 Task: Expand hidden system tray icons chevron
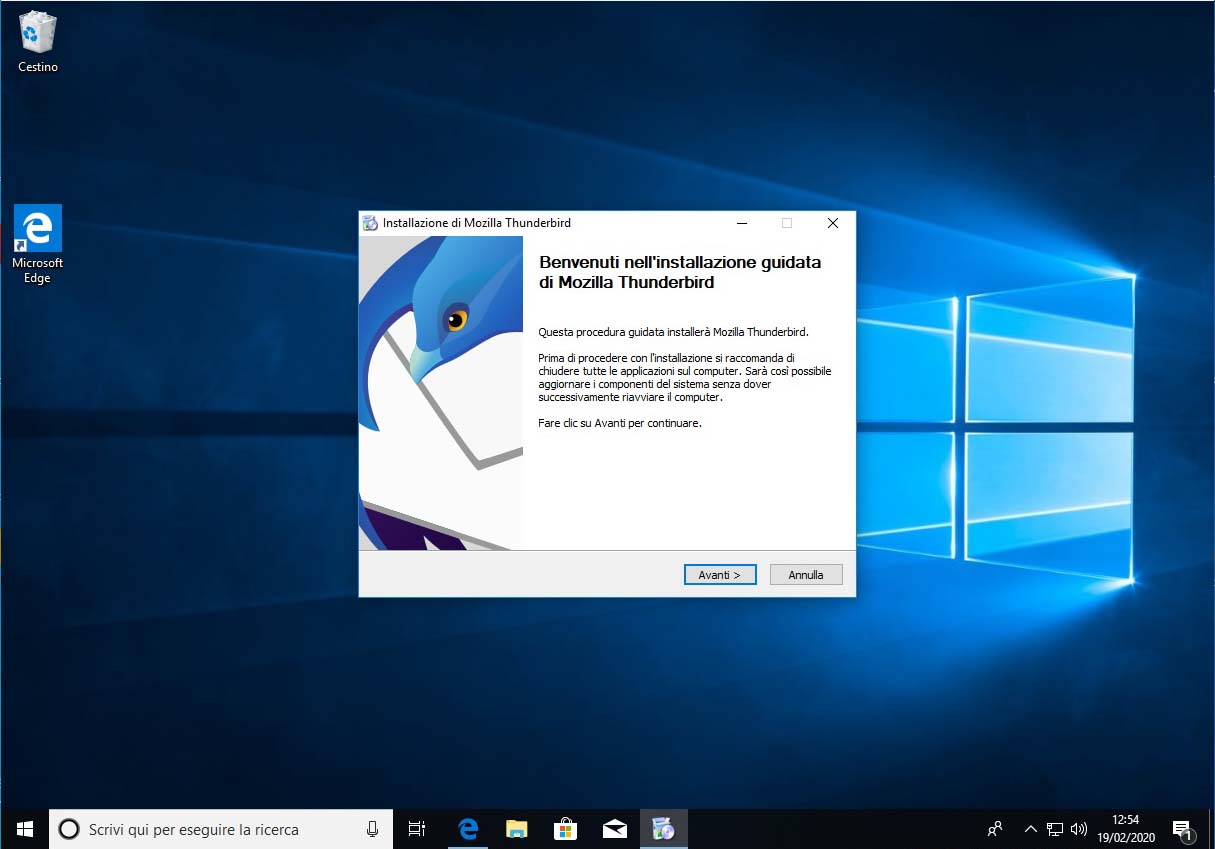1030,829
